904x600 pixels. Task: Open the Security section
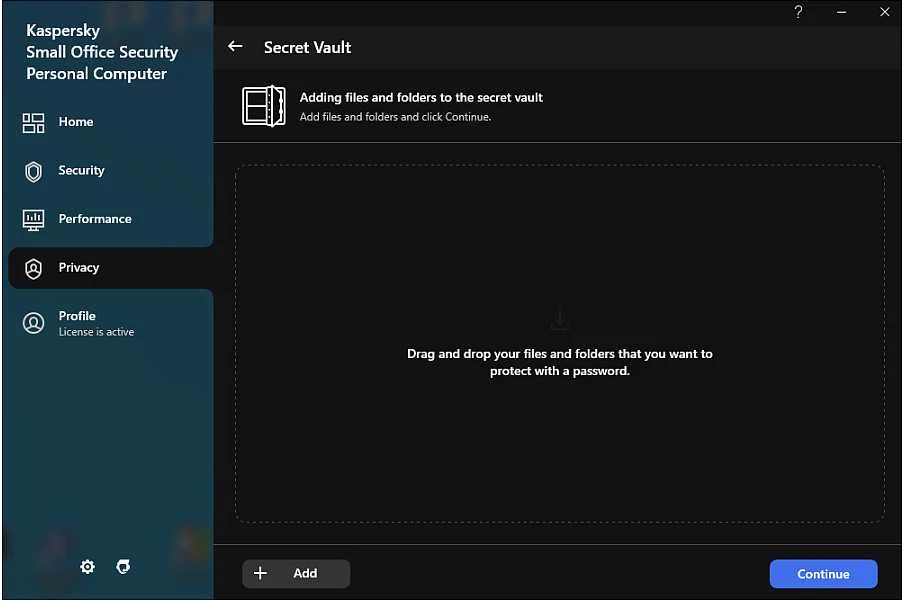click(x=110, y=171)
